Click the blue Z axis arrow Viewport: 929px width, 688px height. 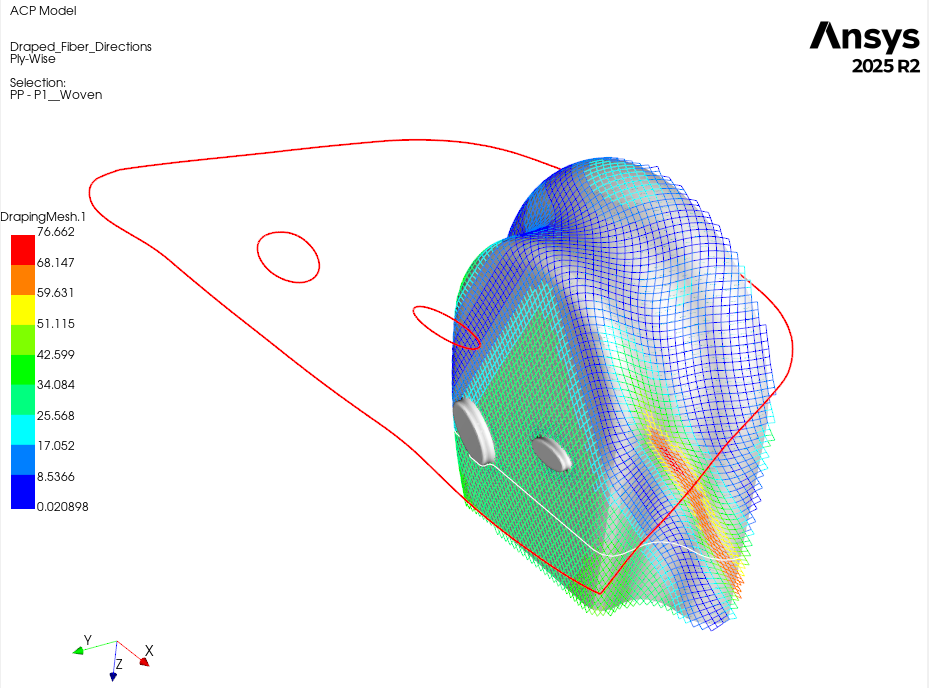pos(114,676)
